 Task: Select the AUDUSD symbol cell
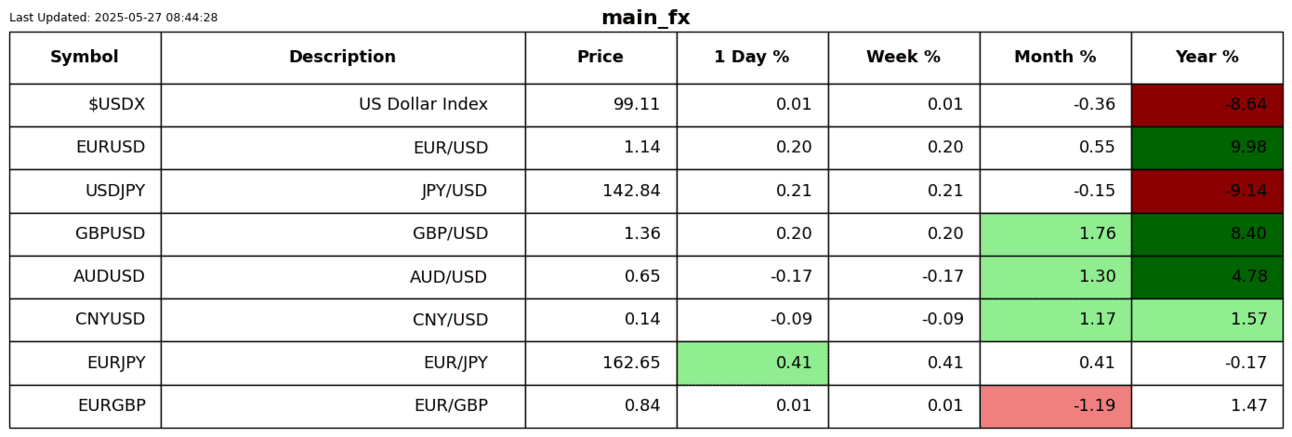pos(85,277)
